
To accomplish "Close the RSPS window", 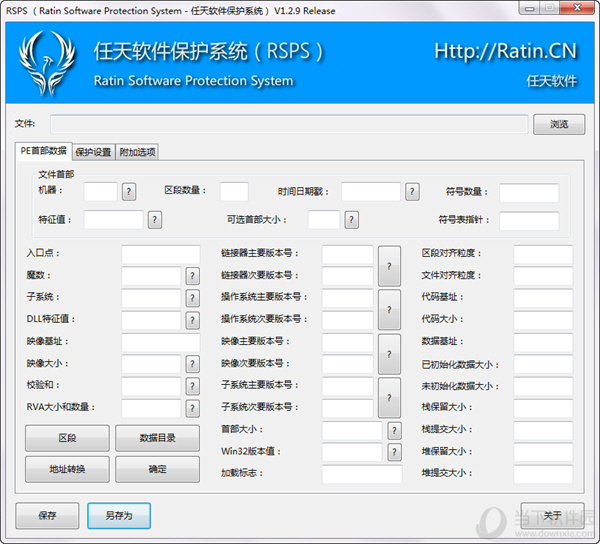I will 578,8.
